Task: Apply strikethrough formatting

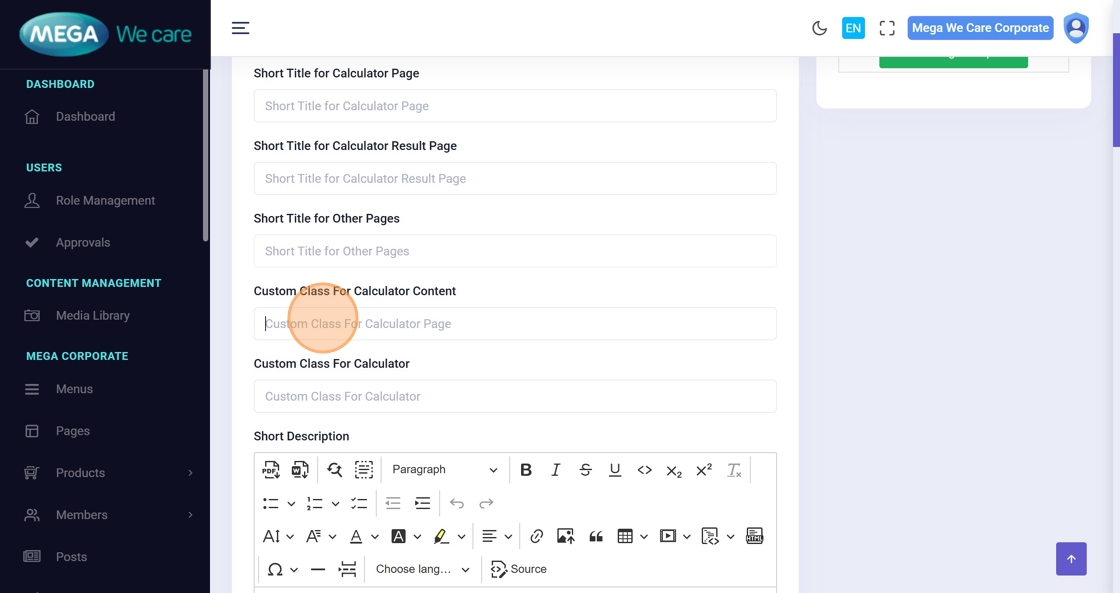Action: click(x=585, y=470)
